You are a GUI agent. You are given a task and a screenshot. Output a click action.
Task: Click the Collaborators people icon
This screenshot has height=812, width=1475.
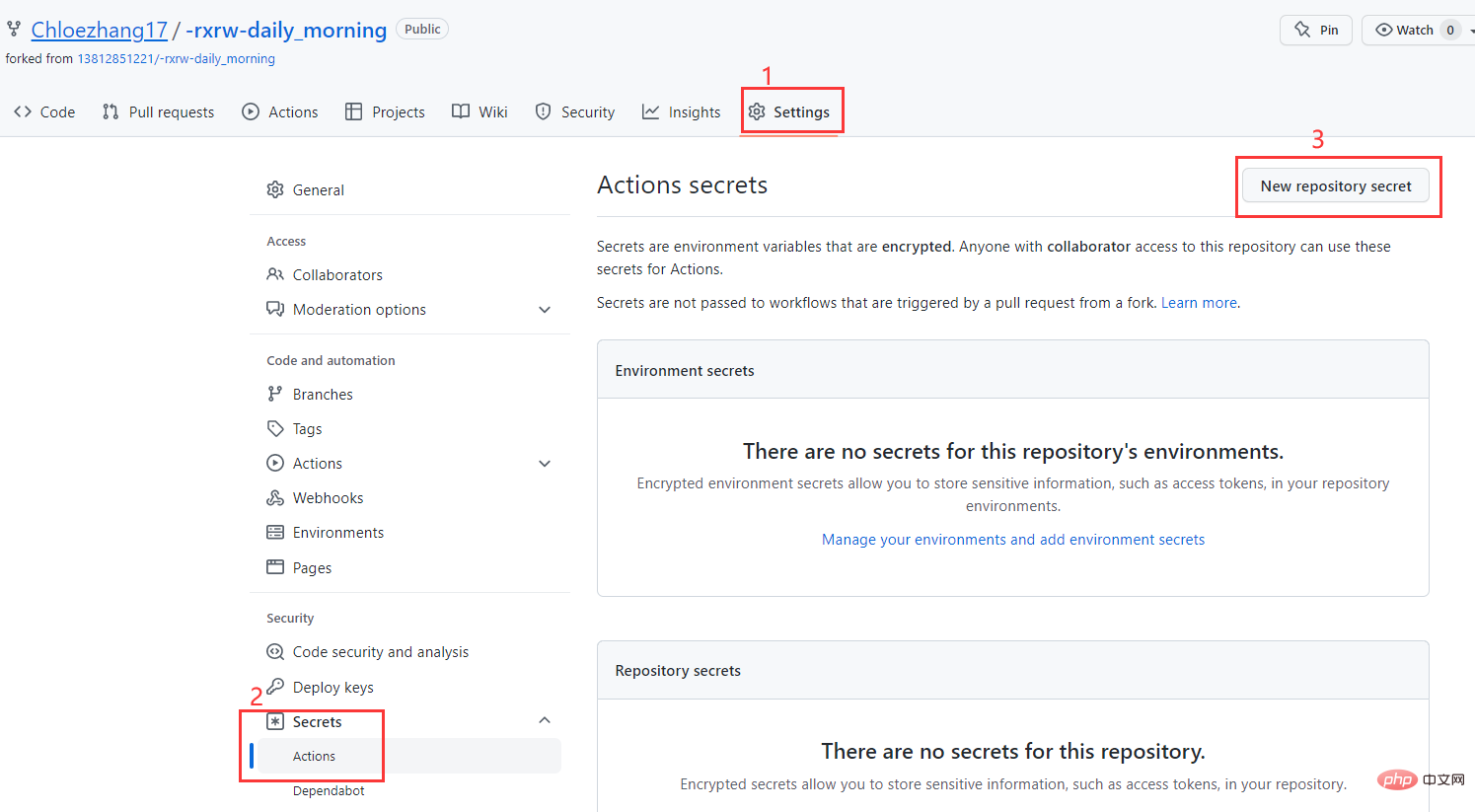tap(275, 274)
